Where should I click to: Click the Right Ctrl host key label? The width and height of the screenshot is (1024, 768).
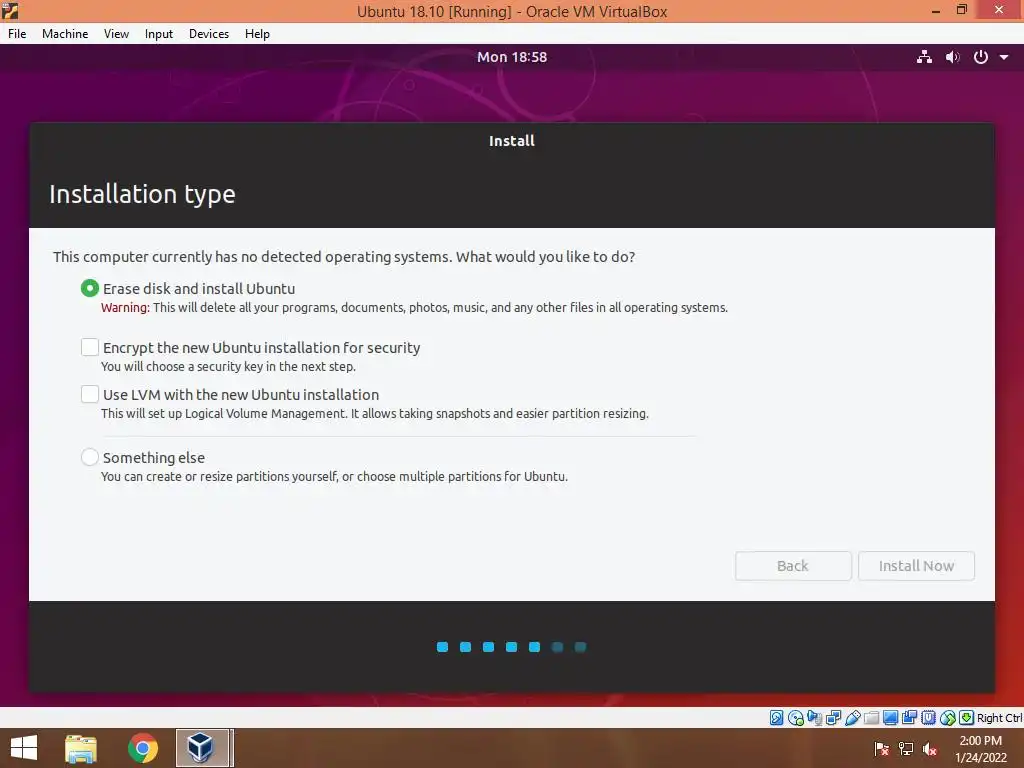point(999,718)
